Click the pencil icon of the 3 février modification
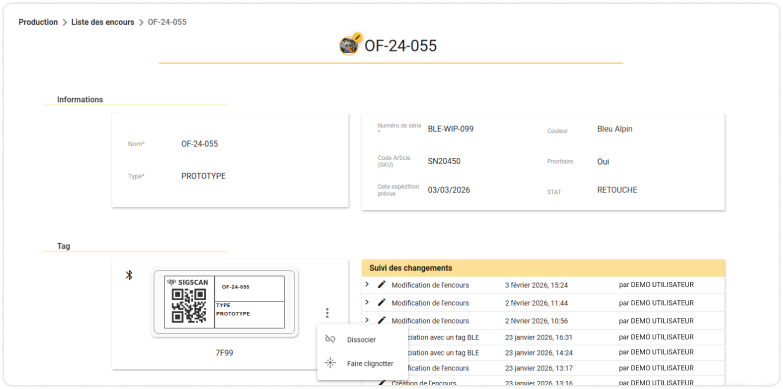Viewport: 783px width, 389px height. [x=382, y=285]
